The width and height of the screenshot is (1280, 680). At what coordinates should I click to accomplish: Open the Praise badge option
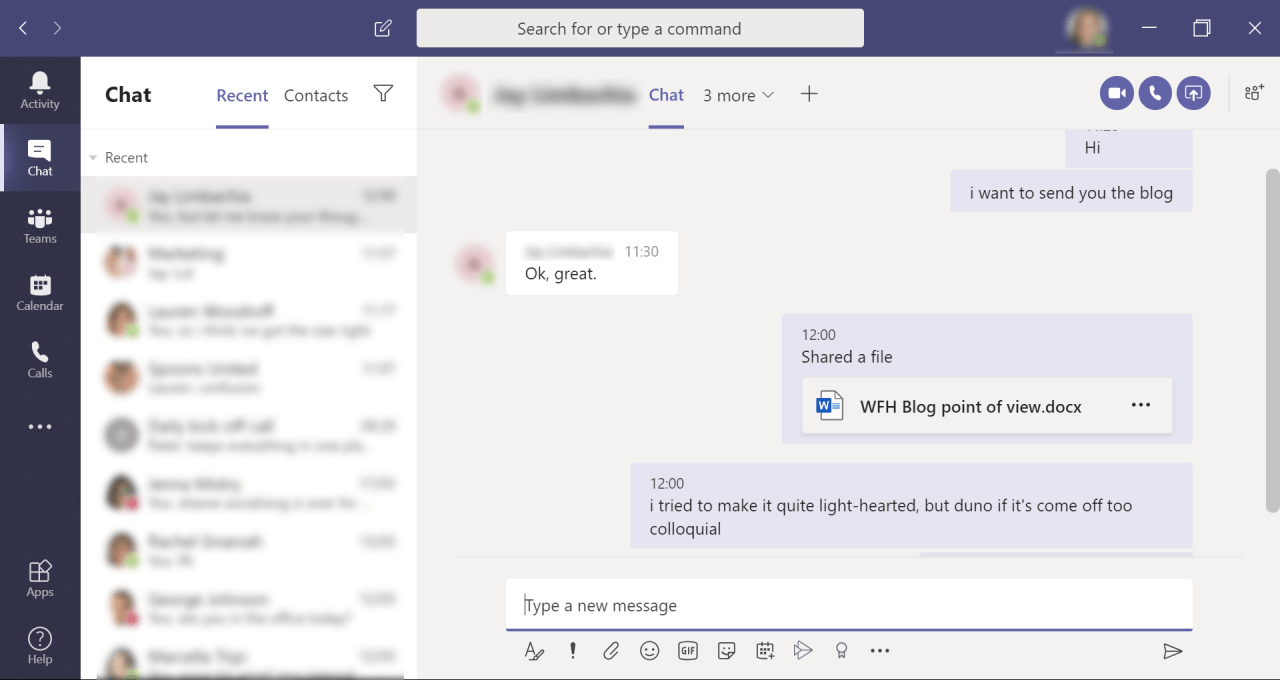coord(841,651)
